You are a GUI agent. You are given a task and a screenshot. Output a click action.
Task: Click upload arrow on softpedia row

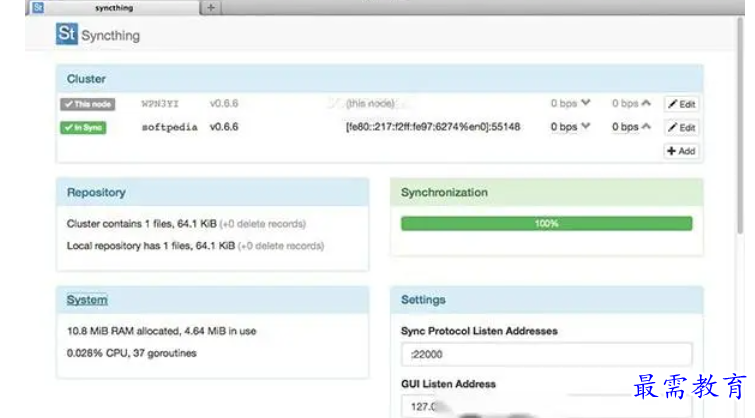click(x=646, y=126)
